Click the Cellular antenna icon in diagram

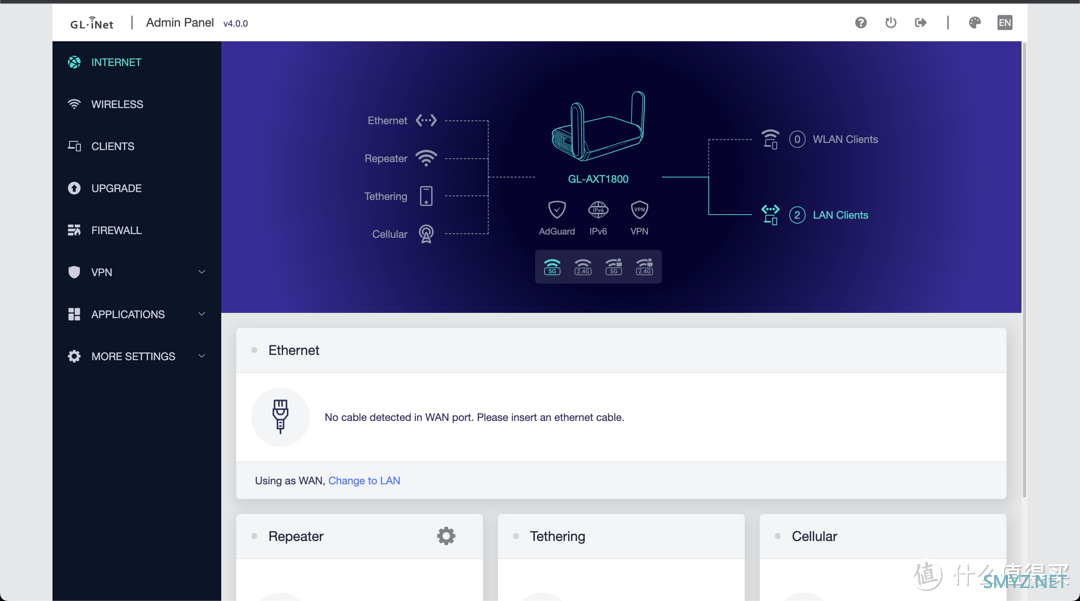point(426,234)
